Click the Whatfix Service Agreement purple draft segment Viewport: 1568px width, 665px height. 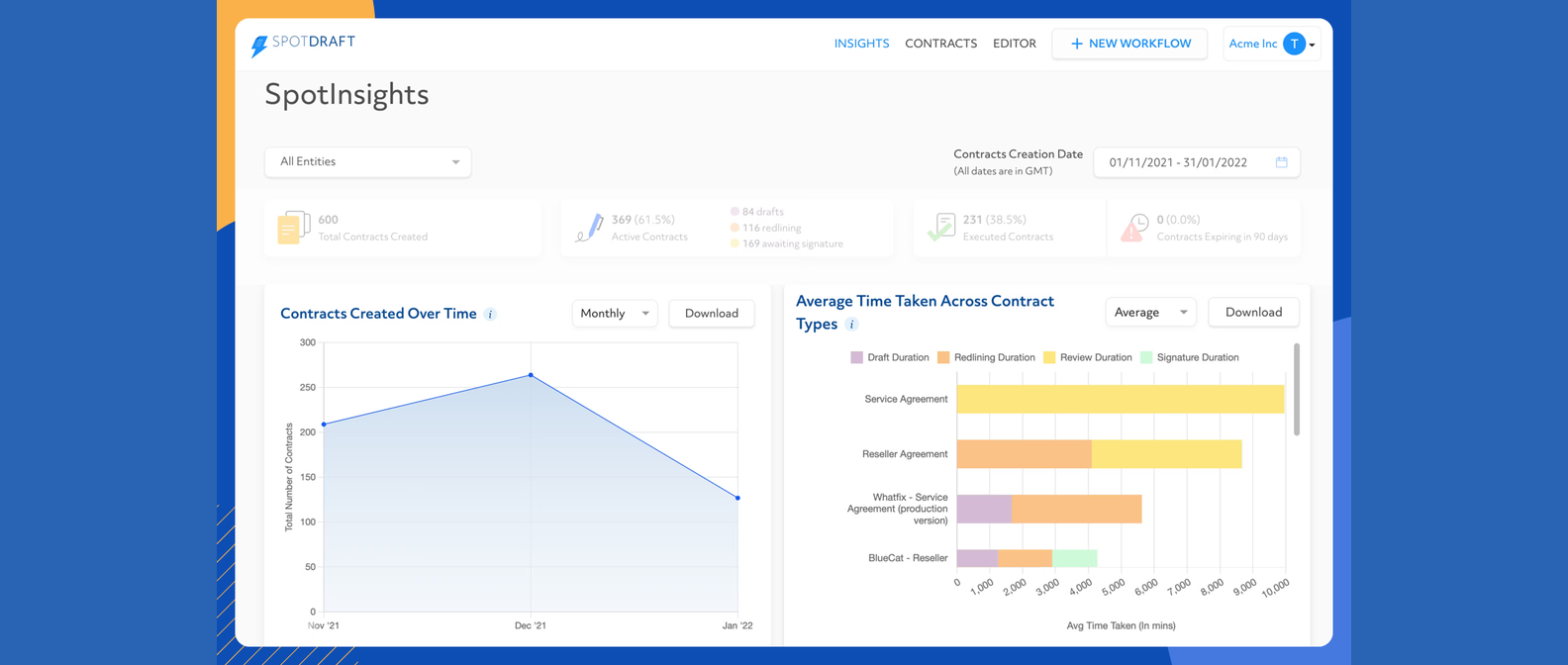[x=984, y=509]
